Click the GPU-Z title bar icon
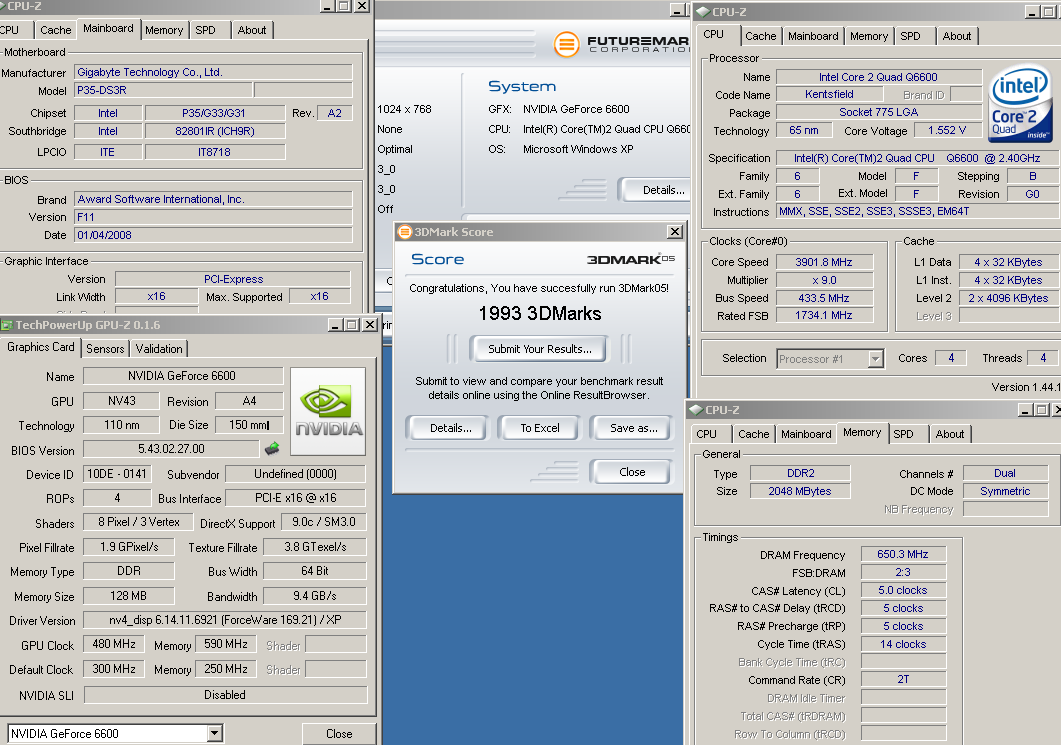The height and width of the screenshot is (745, 1061). (x=7, y=325)
